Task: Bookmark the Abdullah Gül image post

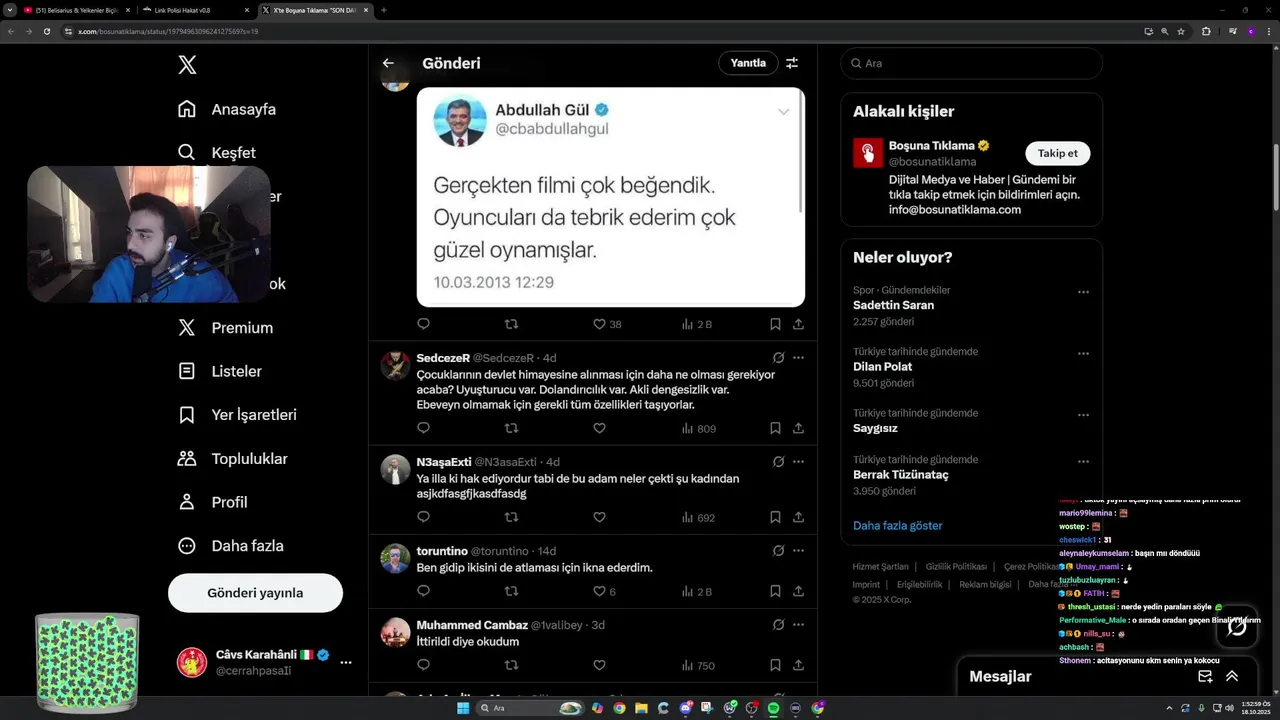Action: [775, 324]
